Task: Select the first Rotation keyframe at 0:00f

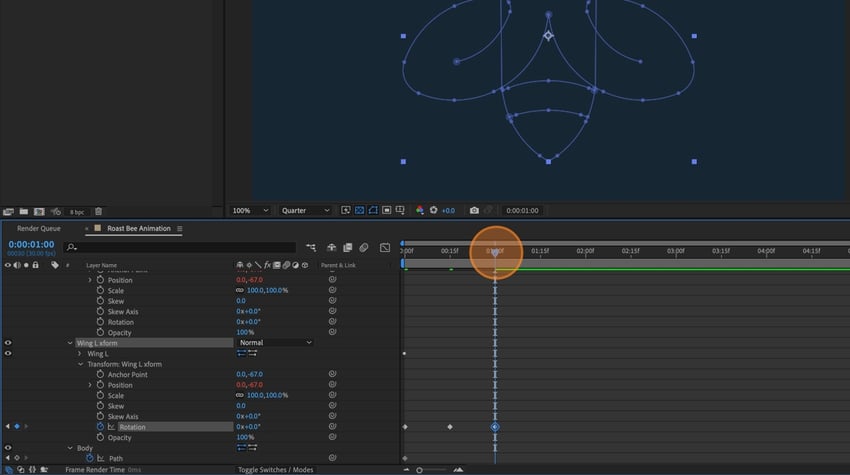Action: pyautogui.click(x=405, y=427)
